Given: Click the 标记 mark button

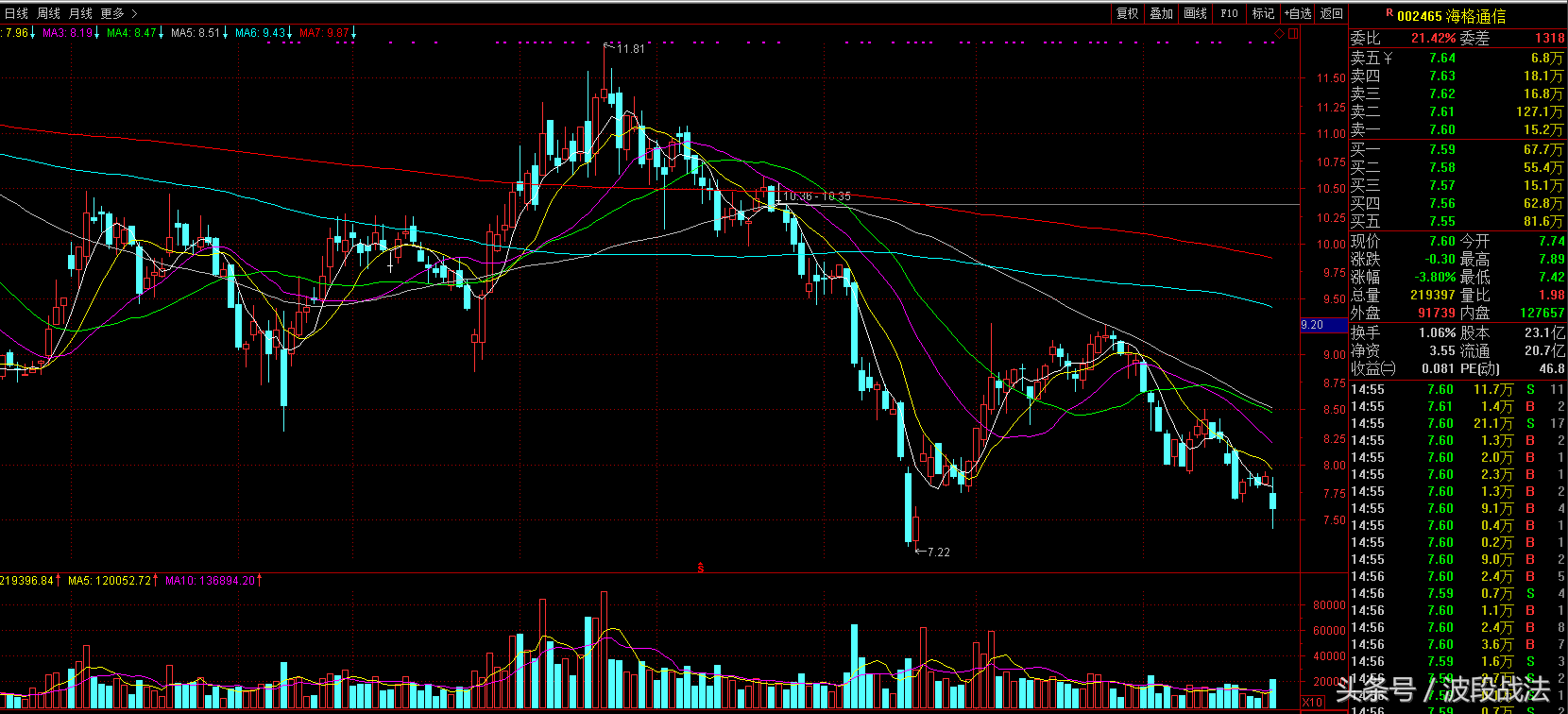Looking at the screenshot, I should (1263, 13).
